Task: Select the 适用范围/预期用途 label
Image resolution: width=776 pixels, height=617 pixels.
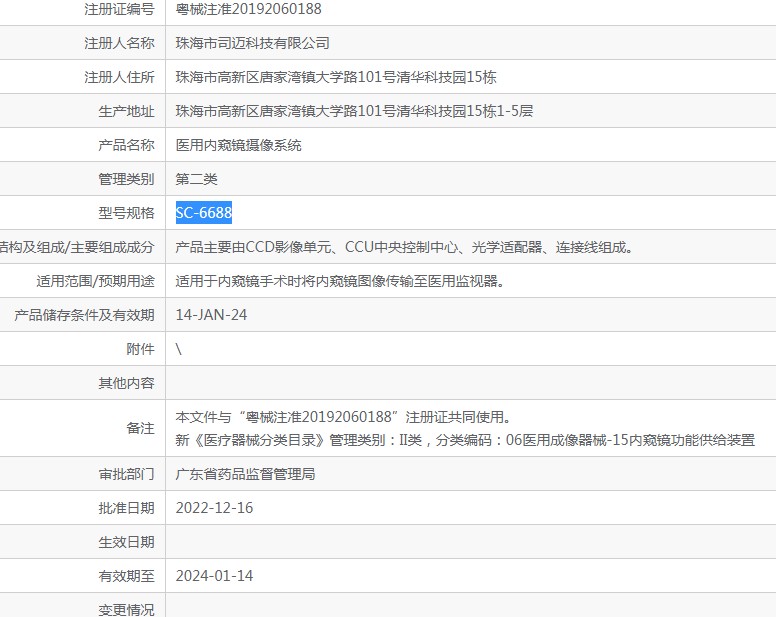Action: point(96,281)
